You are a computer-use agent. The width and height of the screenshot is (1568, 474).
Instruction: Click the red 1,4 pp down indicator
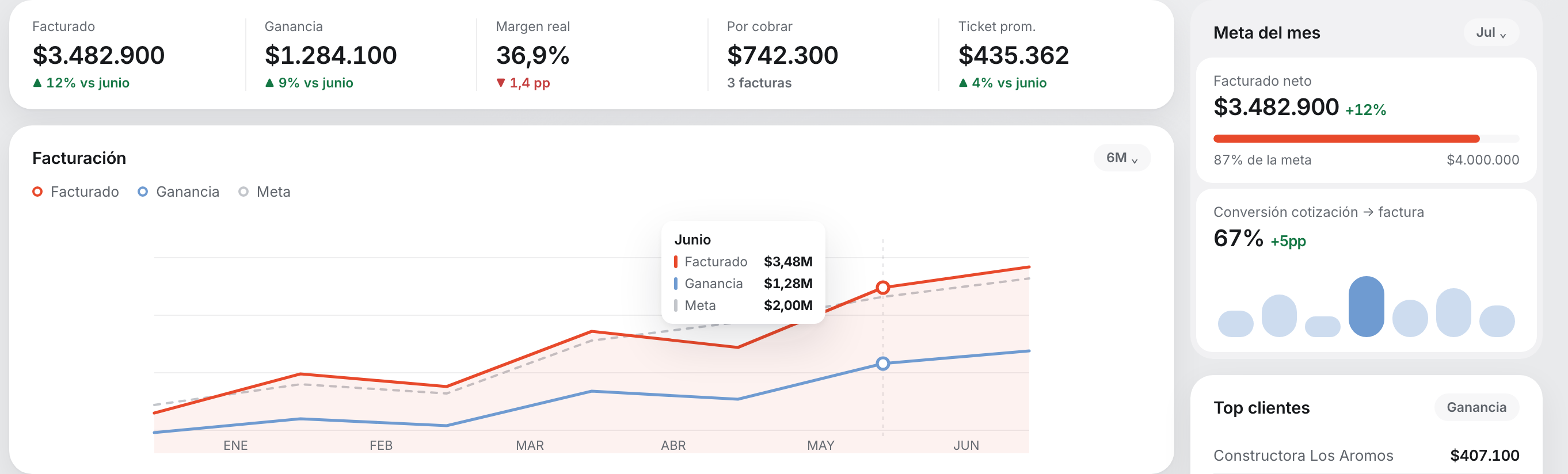pos(523,83)
